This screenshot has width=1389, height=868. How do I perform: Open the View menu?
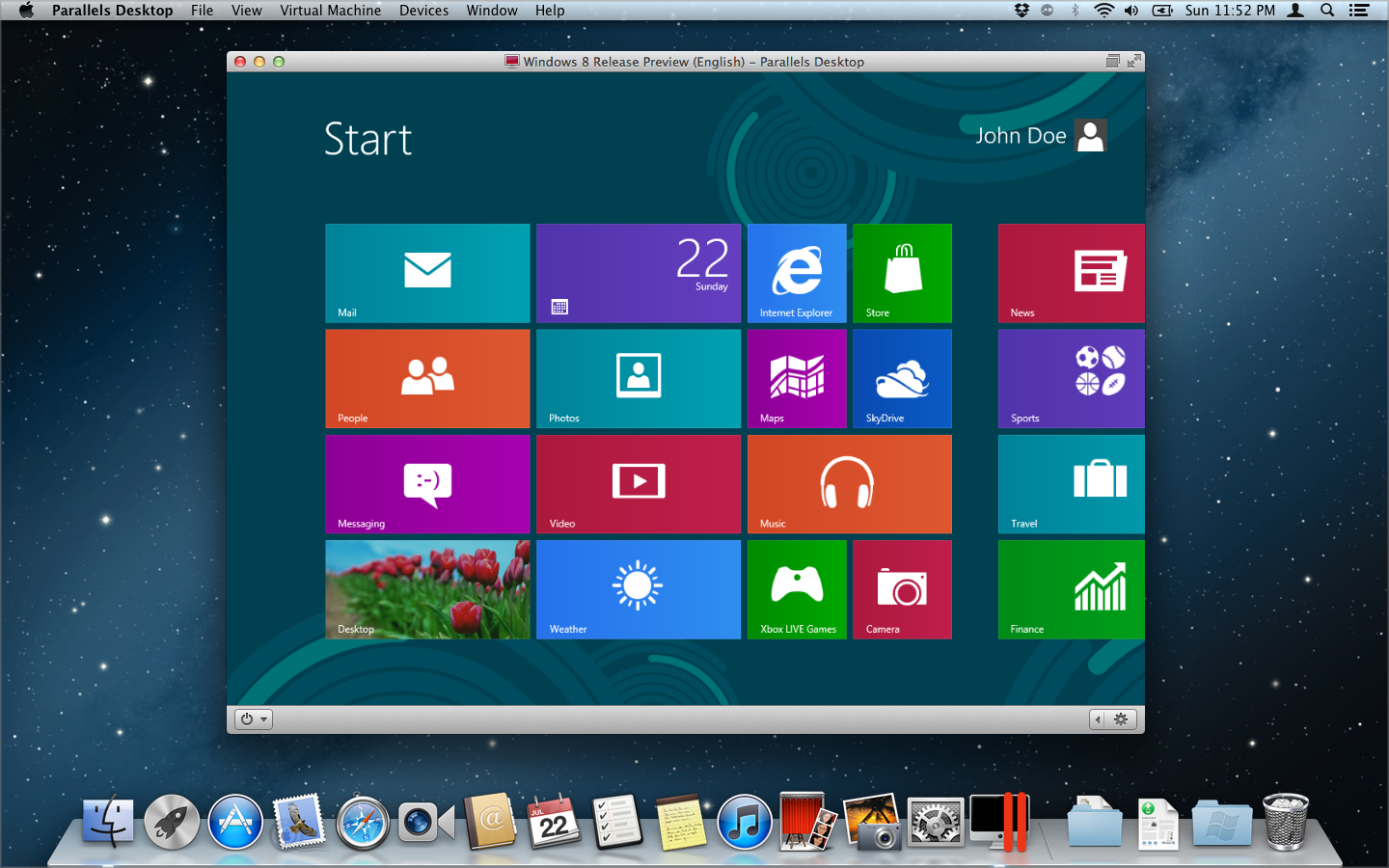(247, 11)
